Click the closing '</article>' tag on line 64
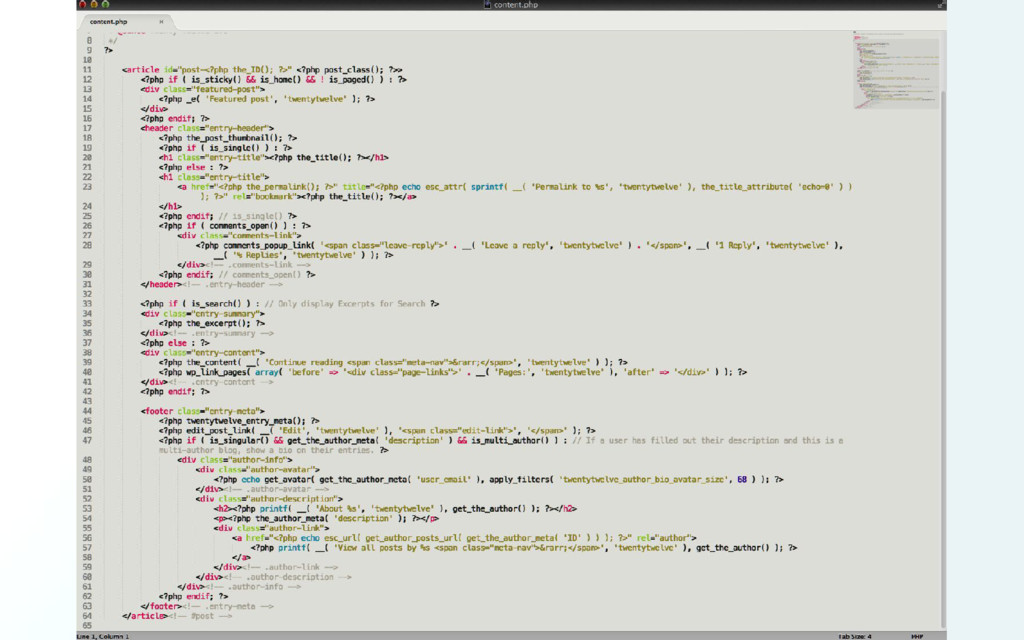The image size is (1024, 640). pos(144,616)
